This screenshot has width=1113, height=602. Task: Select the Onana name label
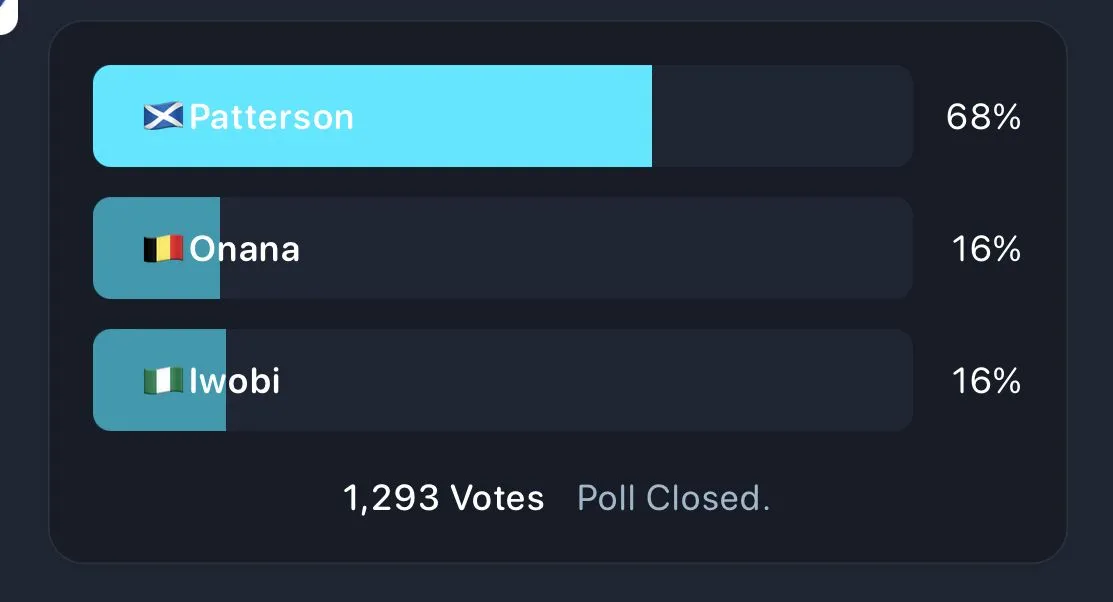[245, 249]
